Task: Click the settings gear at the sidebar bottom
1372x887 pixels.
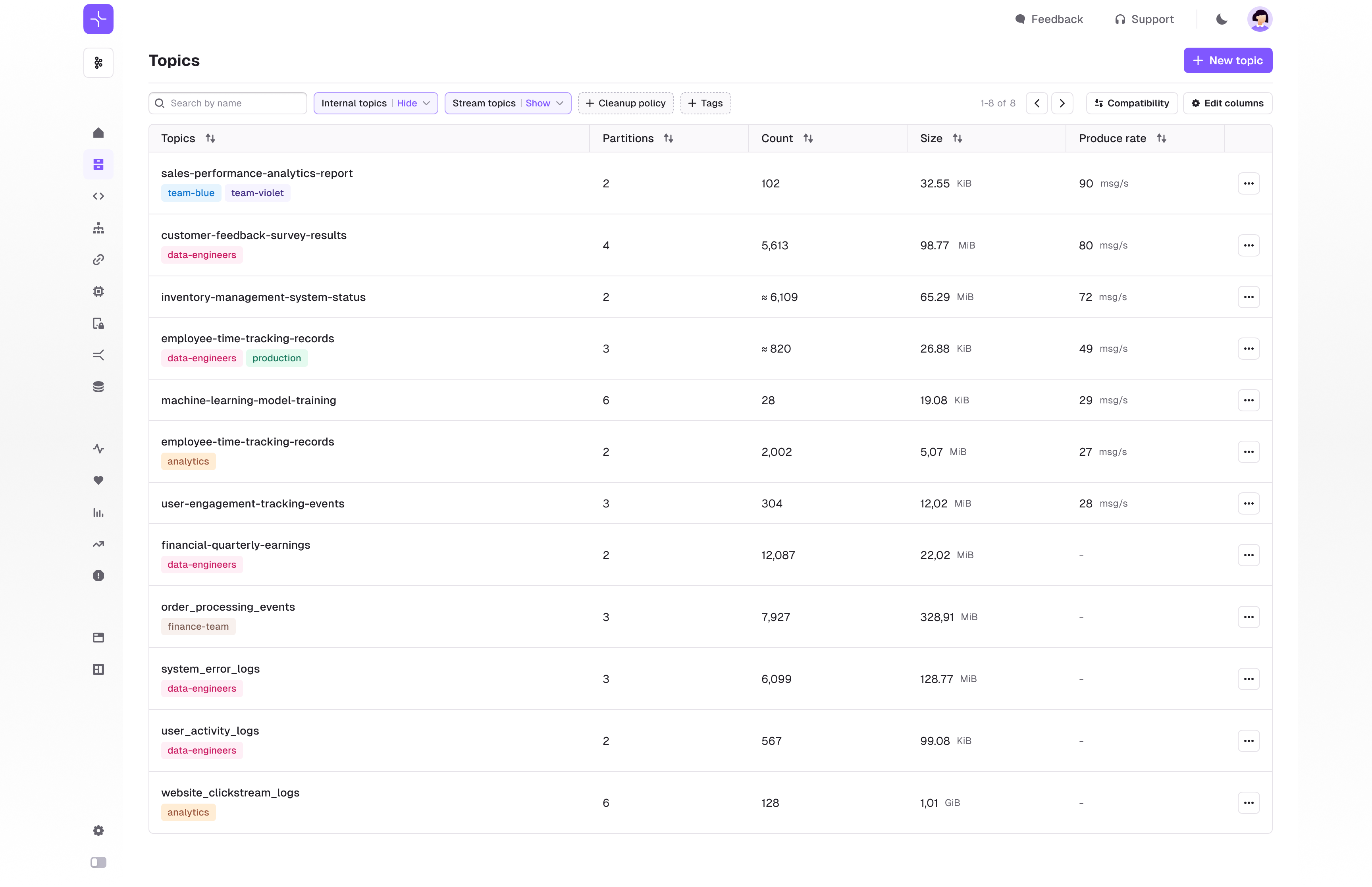Action: click(x=98, y=830)
